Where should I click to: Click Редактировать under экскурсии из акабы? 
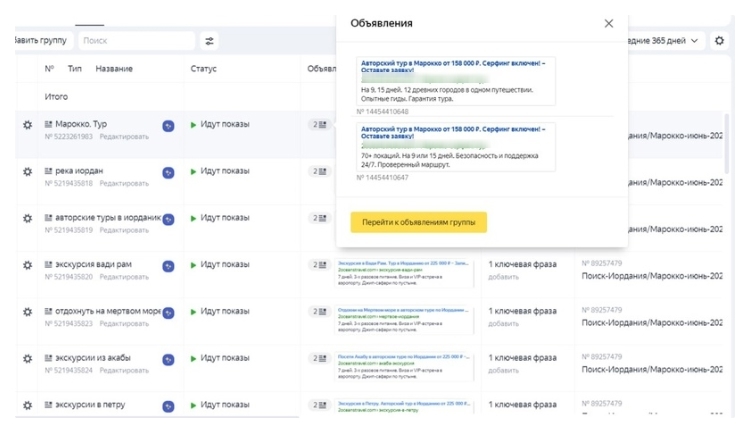click(124, 370)
